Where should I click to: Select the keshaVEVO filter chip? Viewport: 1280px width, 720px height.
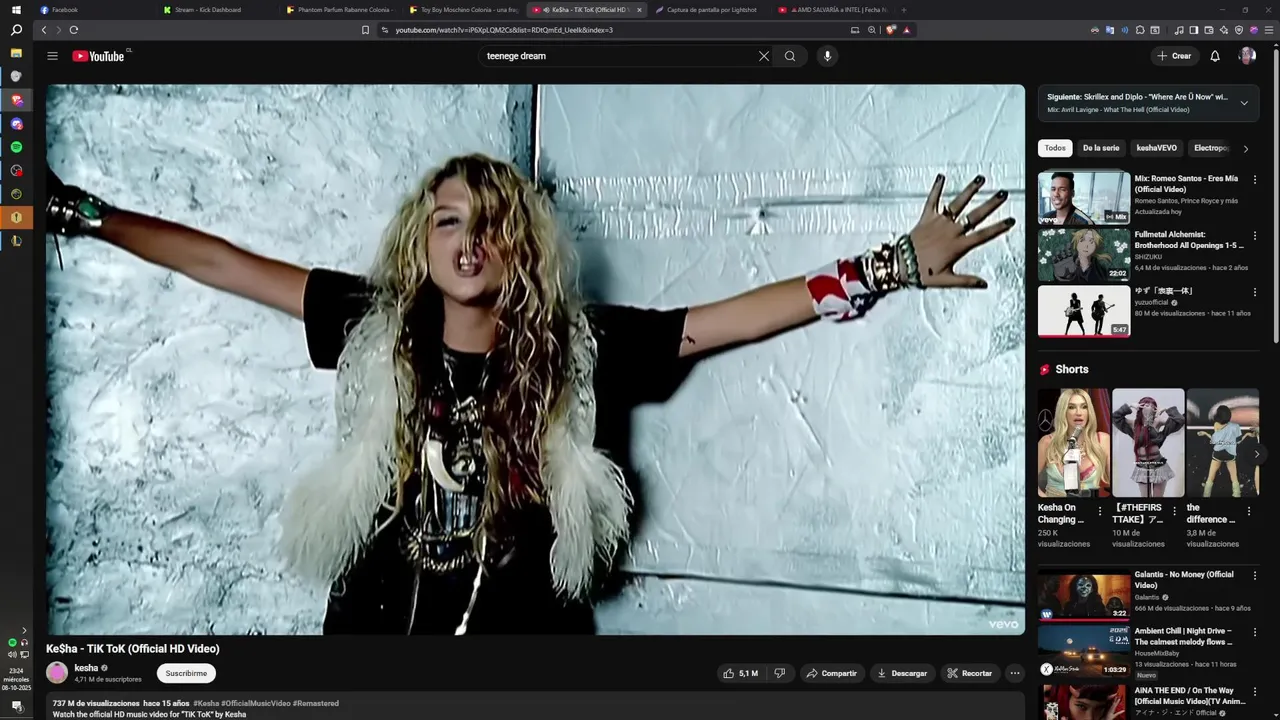1156,148
